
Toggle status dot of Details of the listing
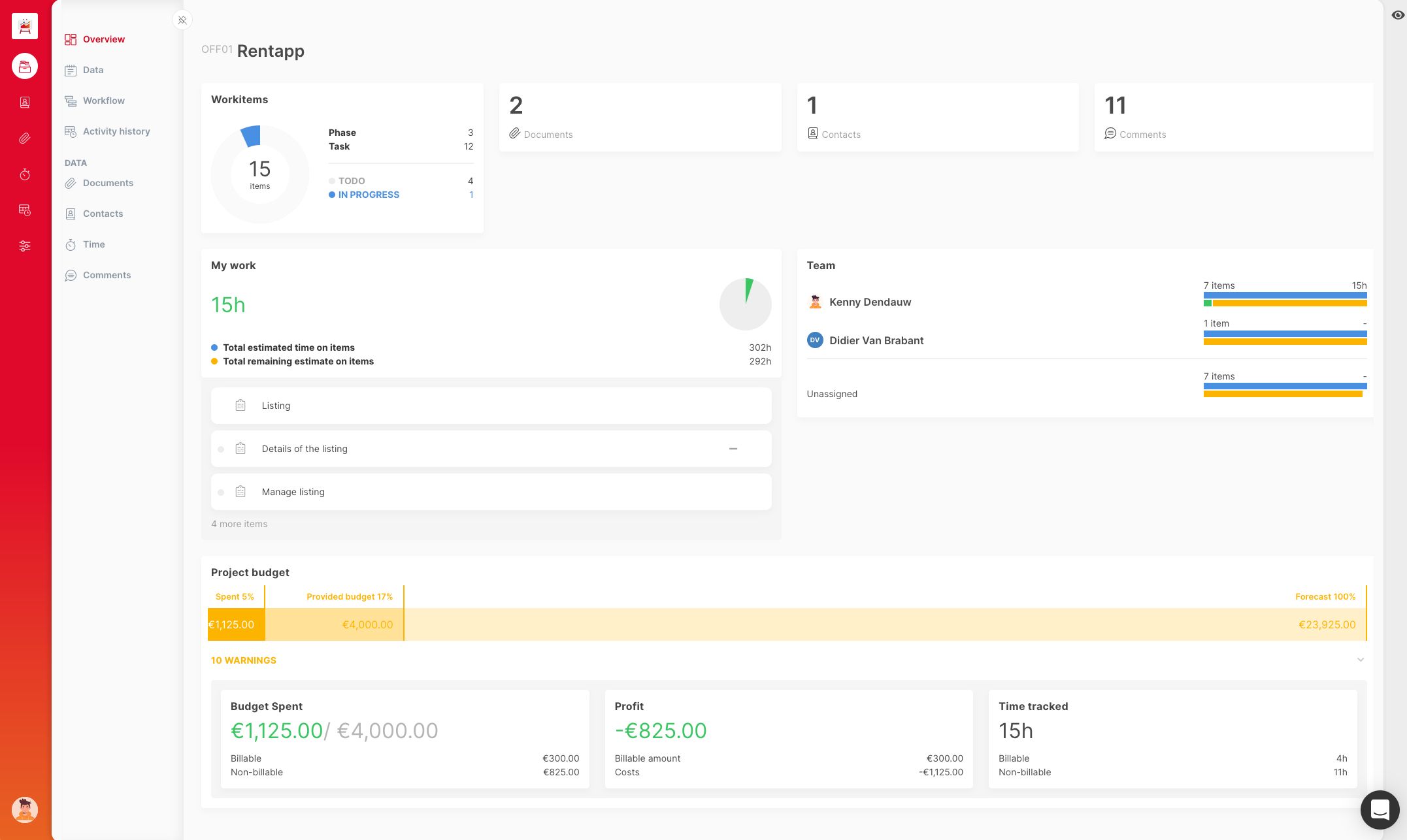coord(221,449)
